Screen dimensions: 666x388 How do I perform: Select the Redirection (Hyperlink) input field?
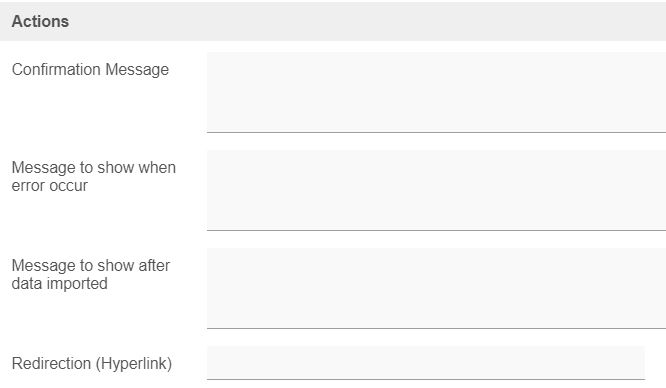[x=426, y=363]
